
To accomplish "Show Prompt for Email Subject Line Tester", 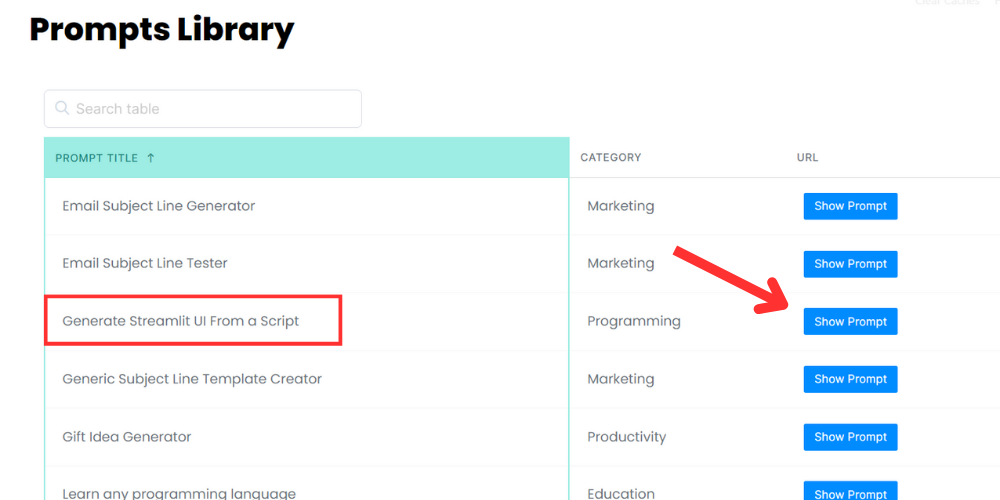I will point(850,264).
